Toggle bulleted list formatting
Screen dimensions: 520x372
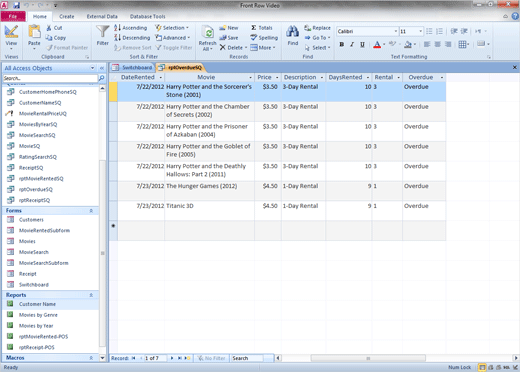(x=429, y=31)
